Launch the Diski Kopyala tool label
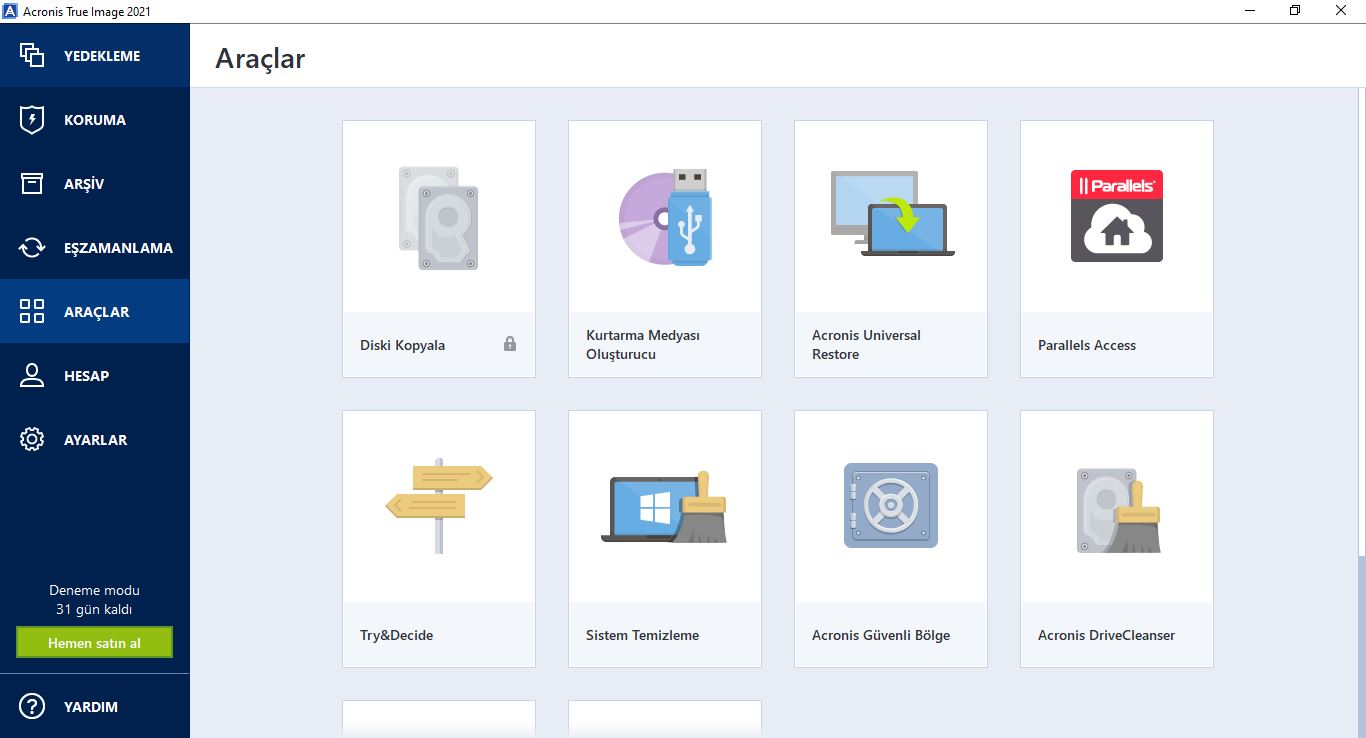The height and width of the screenshot is (738, 1366). (402, 345)
